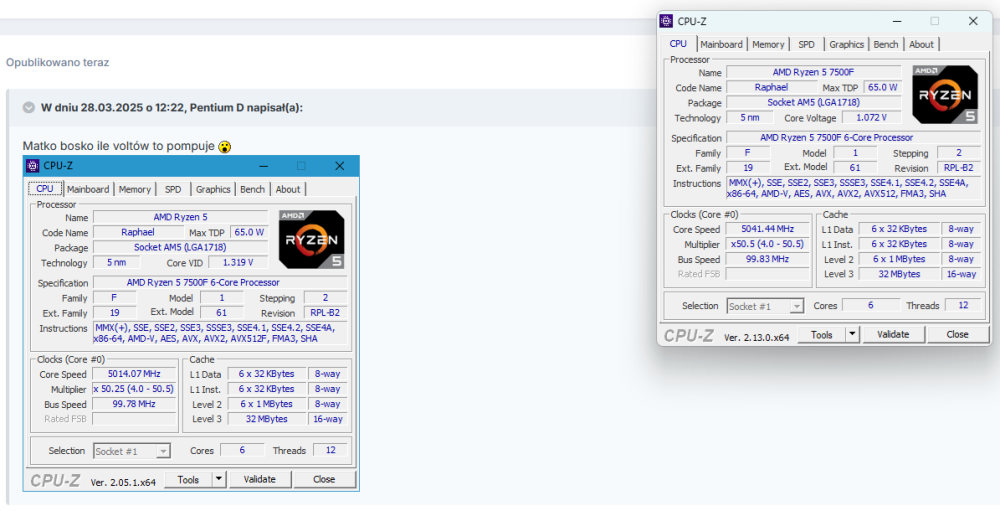Image resolution: width=1000 pixels, height=511 pixels.
Task: Open the Tools dropdown arrow in version 2.13.0 window
Action: pyautogui.click(x=852, y=335)
